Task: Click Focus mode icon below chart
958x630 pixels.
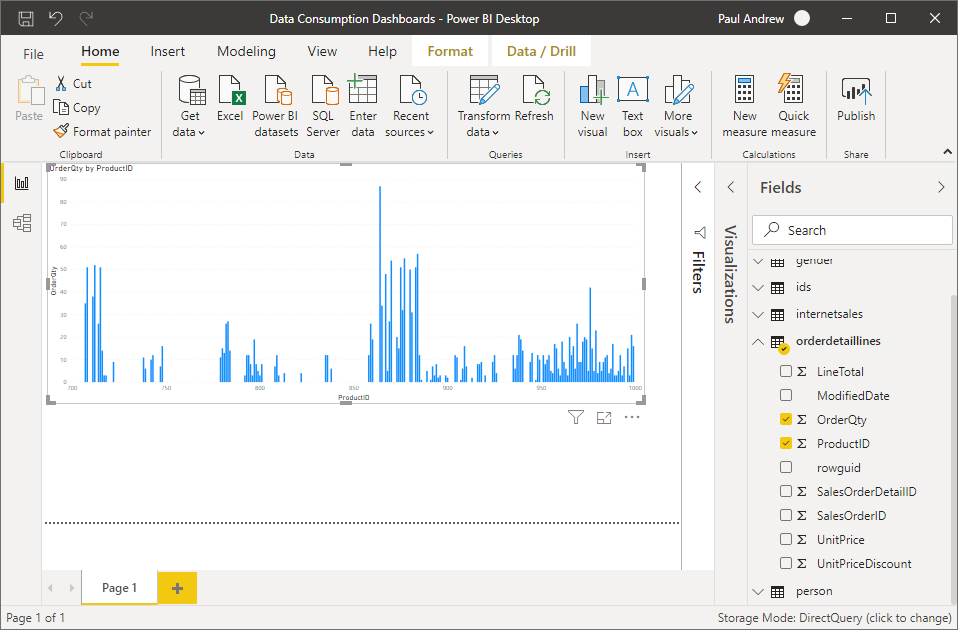Action: (x=603, y=418)
